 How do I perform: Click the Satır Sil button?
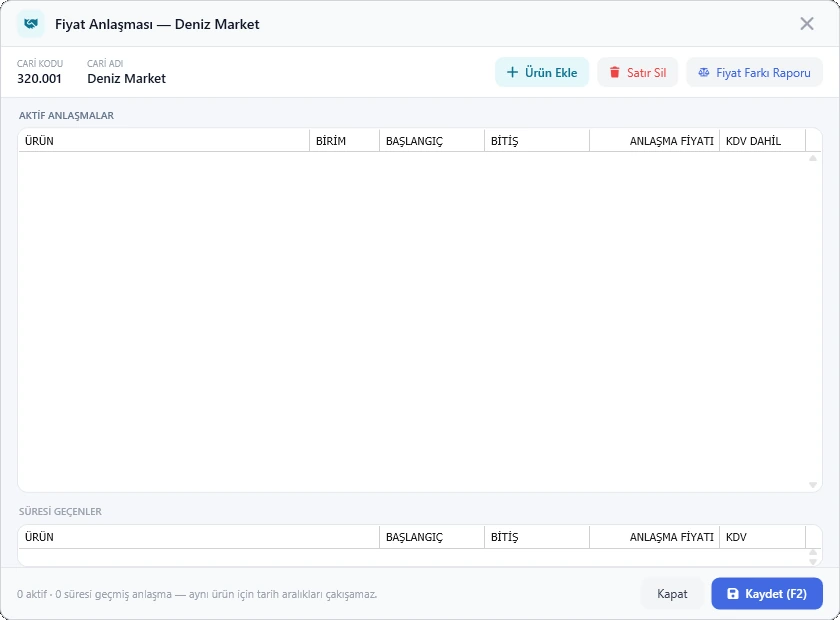pos(638,72)
